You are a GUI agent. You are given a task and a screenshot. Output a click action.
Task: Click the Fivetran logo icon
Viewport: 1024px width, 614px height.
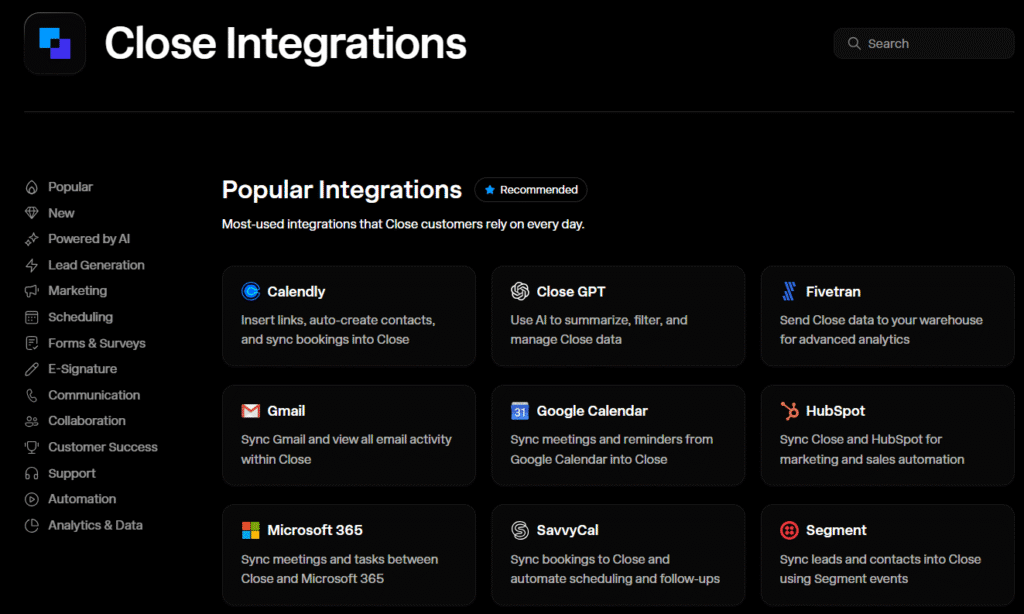[789, 292]
